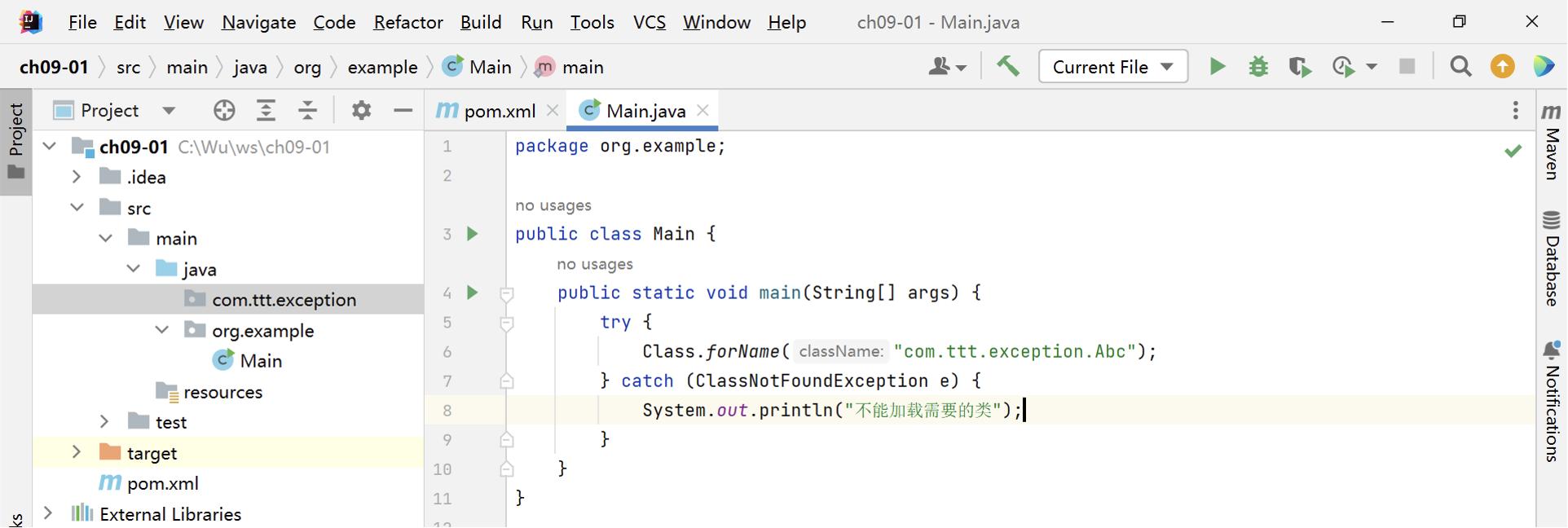This screenshot has width=1568, height=528.
Task: Expand External Libraries node
Action: click(48, 513)
